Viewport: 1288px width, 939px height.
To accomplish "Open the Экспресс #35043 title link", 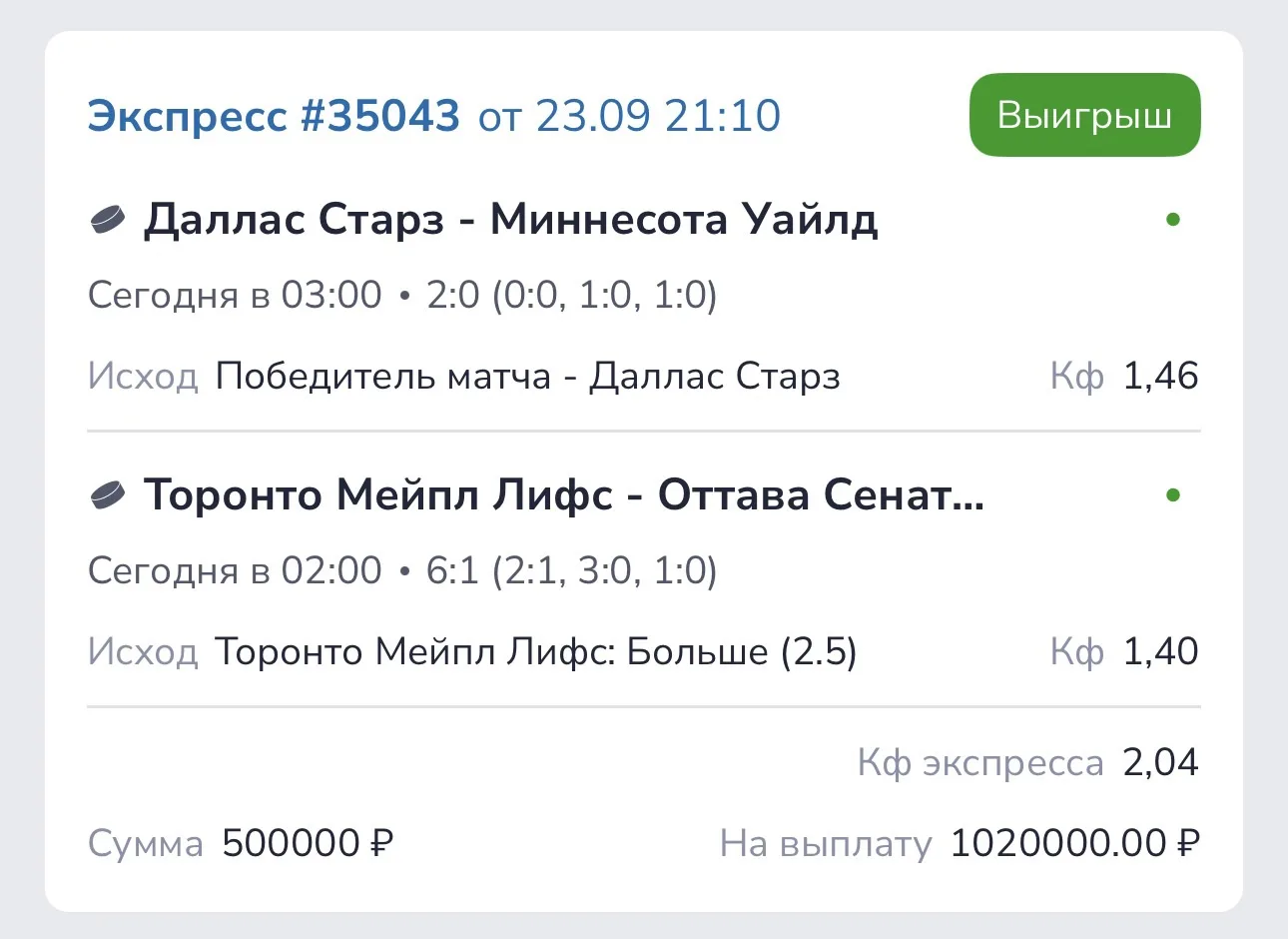I will (x=274, y=116).
